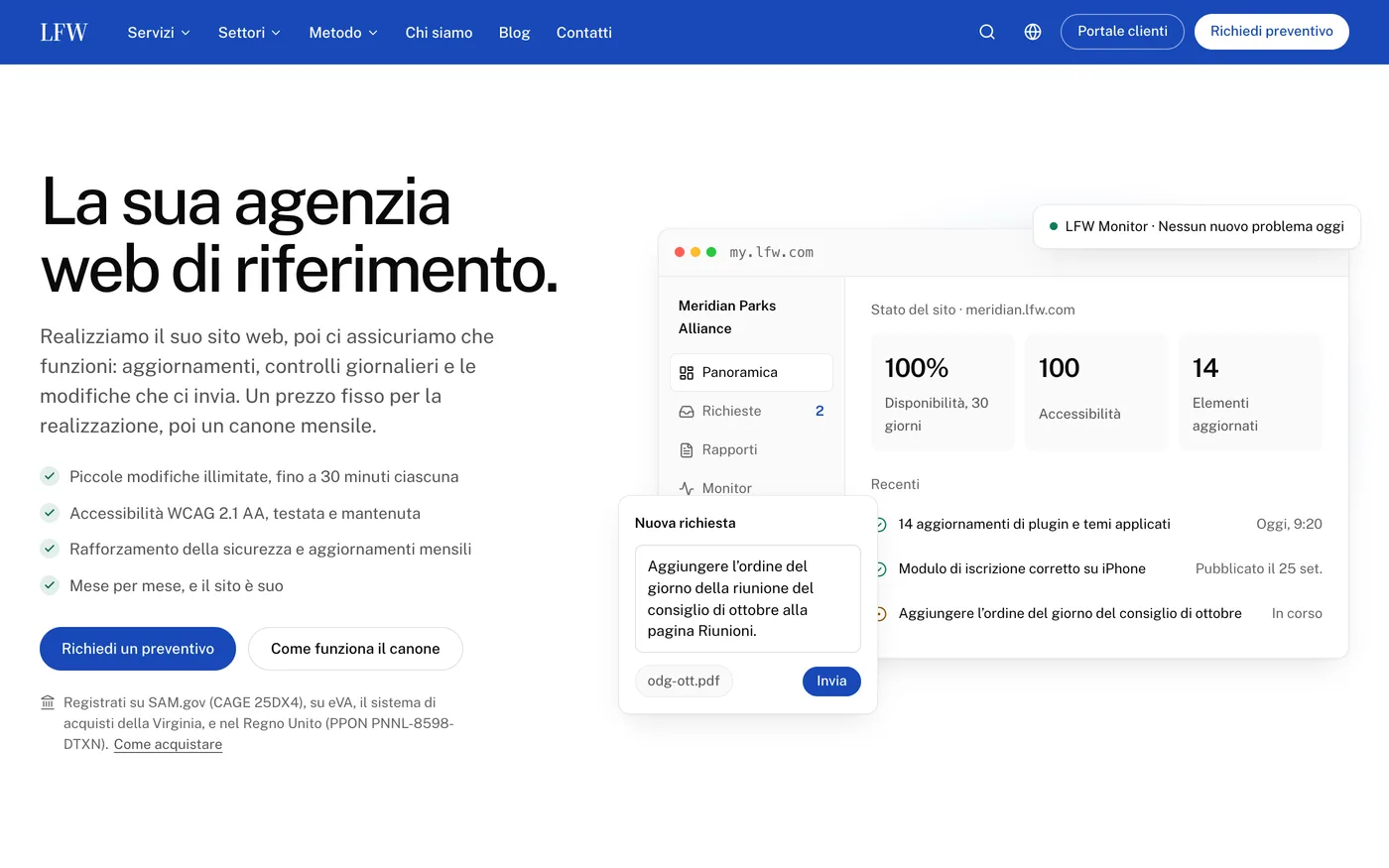Click the 14 Elementi aggiornati stat card
Image resolution: width=1389 pixels, height=868 pixels.
(x=1250, y=393)
